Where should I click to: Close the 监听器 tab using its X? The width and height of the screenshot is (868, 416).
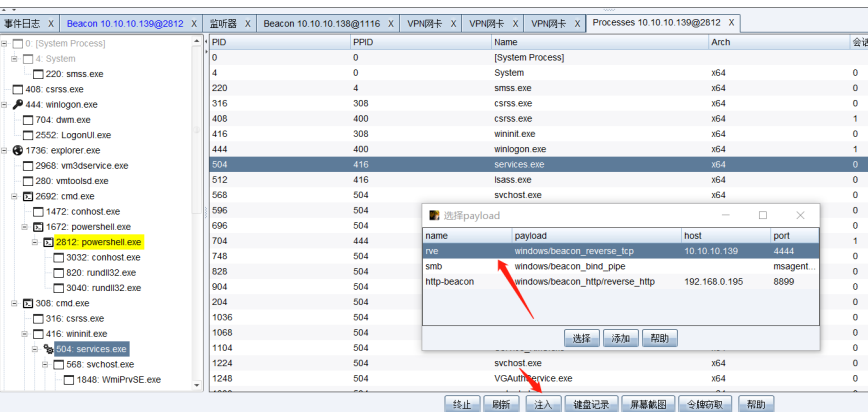pyautogui.click(x=248, y=22)
